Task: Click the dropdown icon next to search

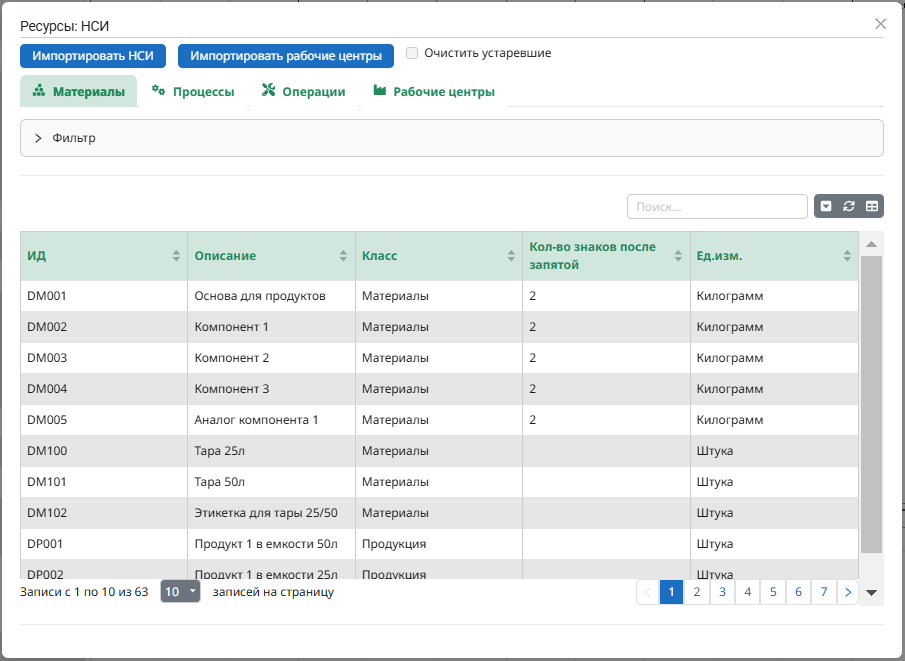Action: pos(826,206)
